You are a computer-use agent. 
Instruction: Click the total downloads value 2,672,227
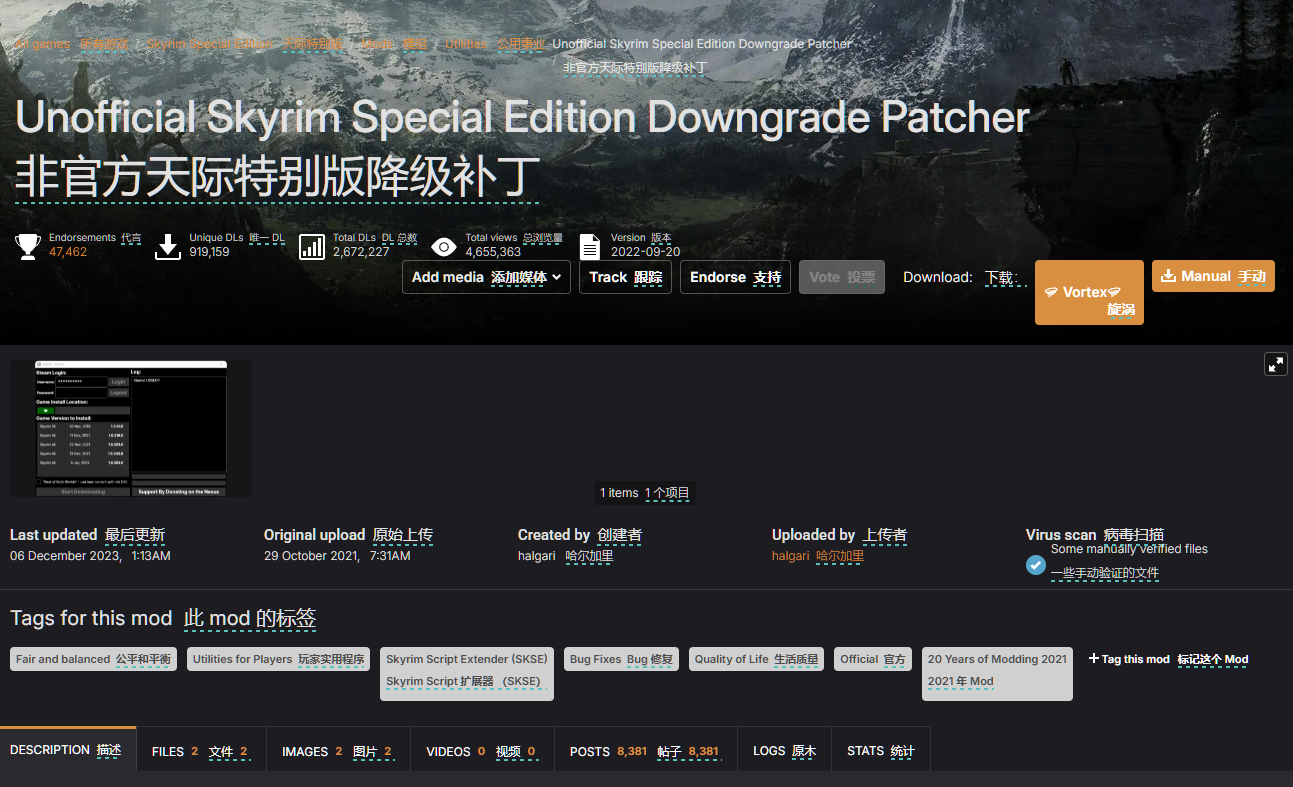coord(361,252)
